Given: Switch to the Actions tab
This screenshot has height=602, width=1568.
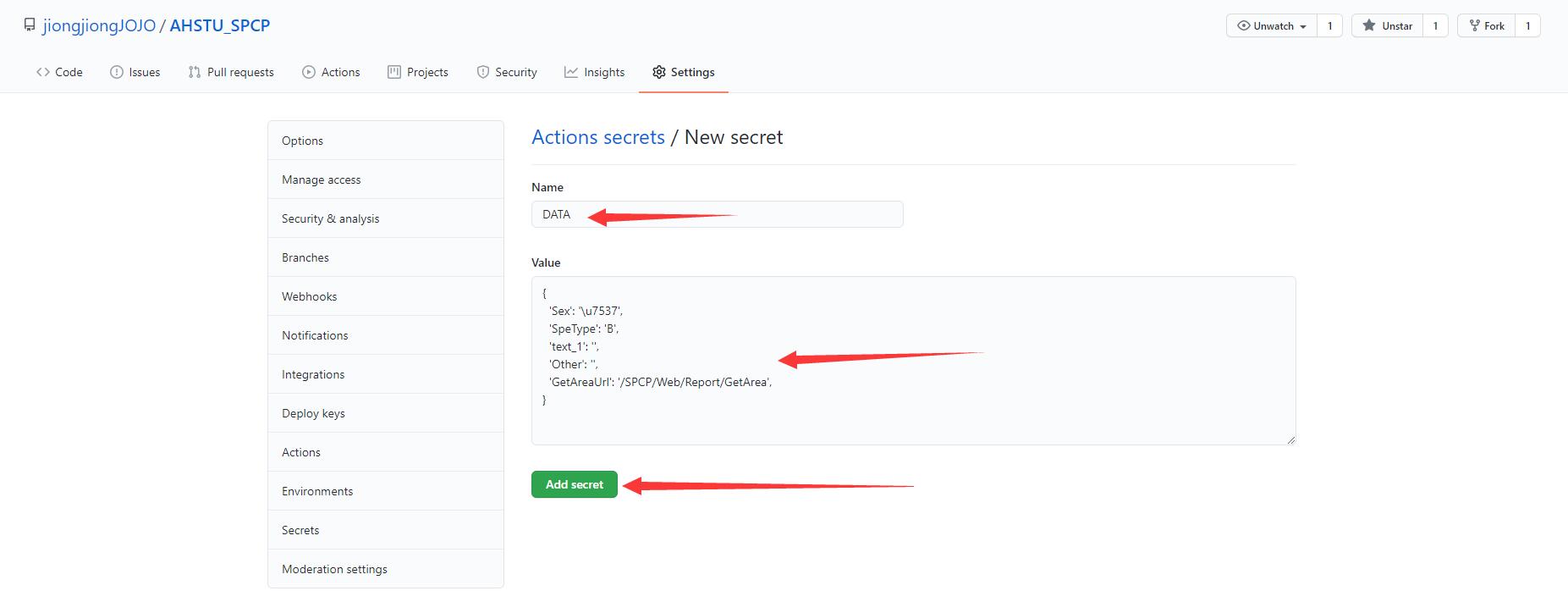Looking at the screenshot, I should pos(331,72).
